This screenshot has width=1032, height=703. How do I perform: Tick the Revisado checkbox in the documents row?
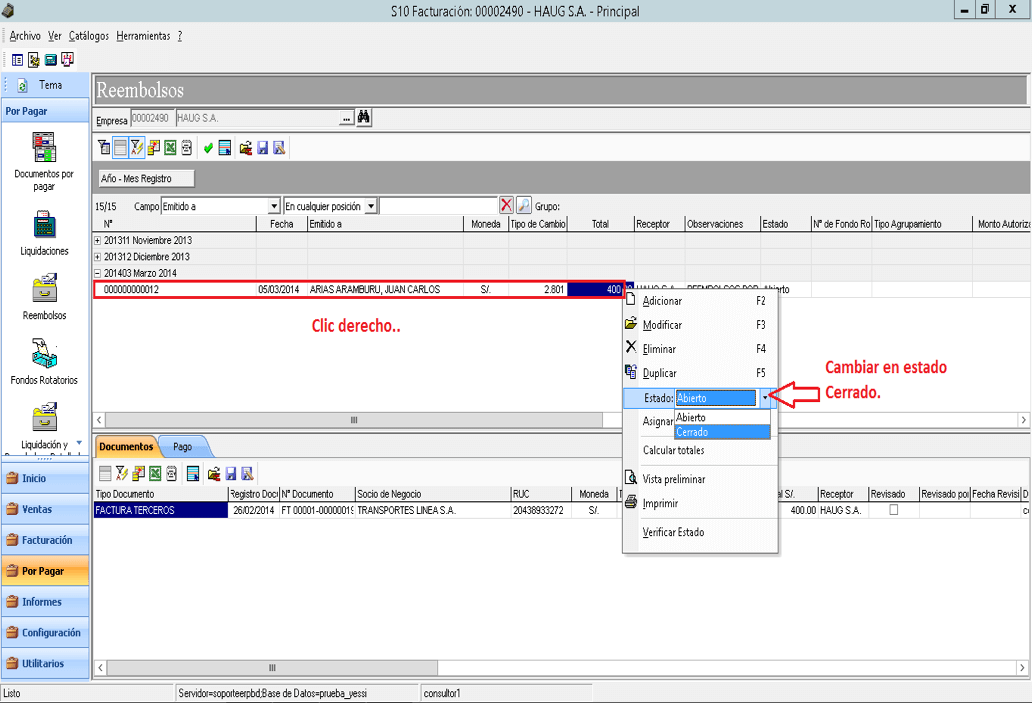894,509
